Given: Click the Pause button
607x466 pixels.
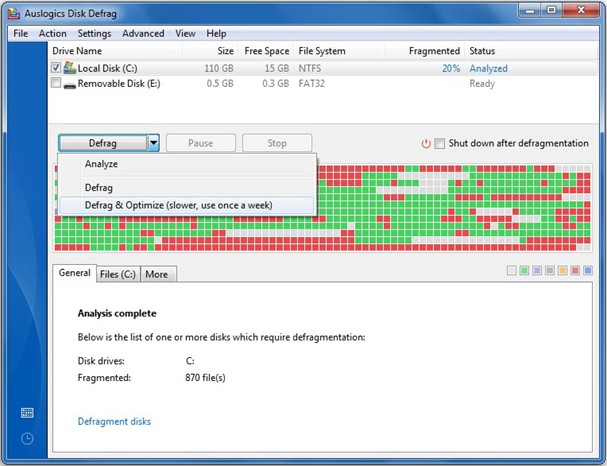Looking at the screenshot, I should point(201,143).
